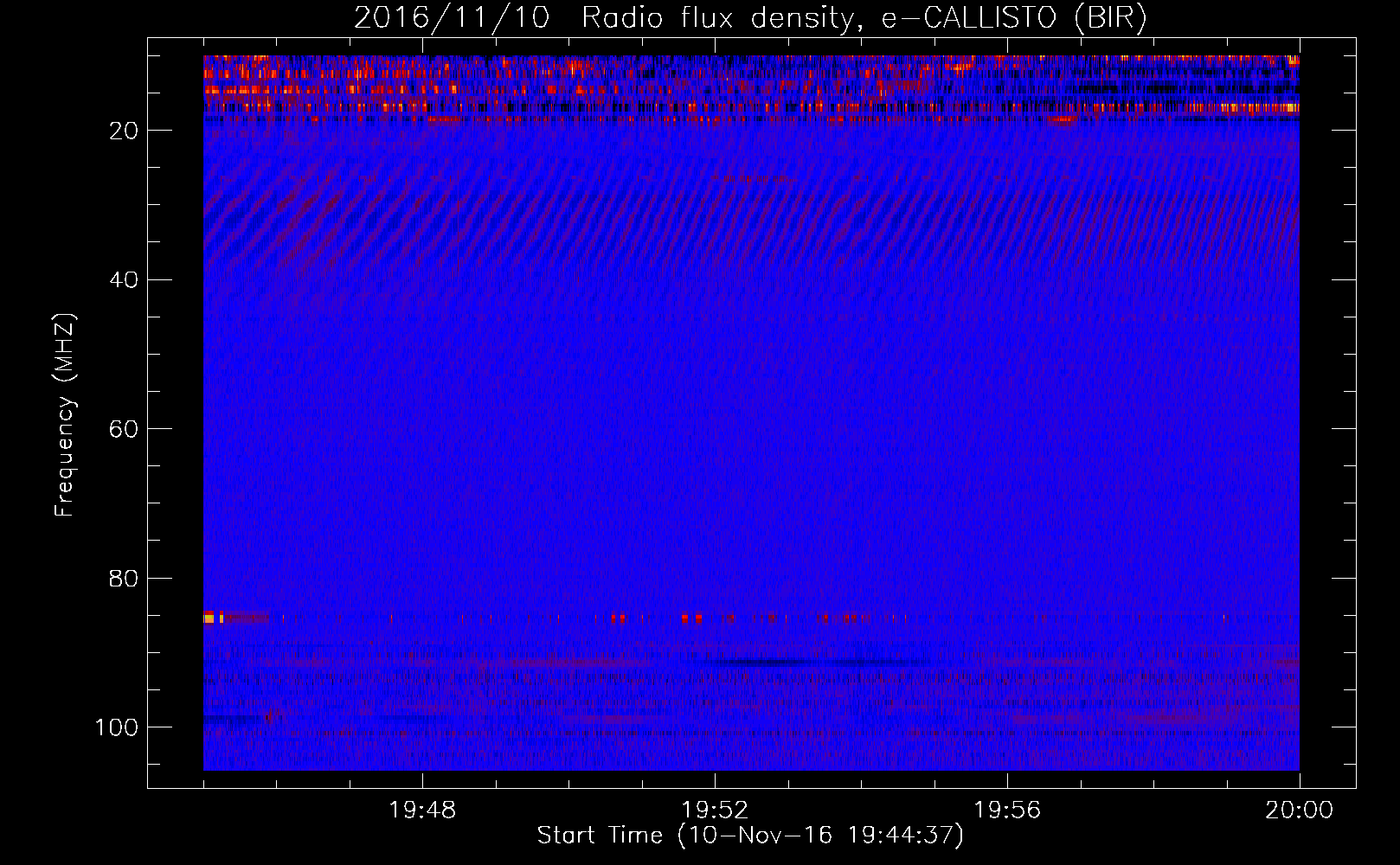
Task: Click the '80' frequency tick label
Action: tap(125, 578)
